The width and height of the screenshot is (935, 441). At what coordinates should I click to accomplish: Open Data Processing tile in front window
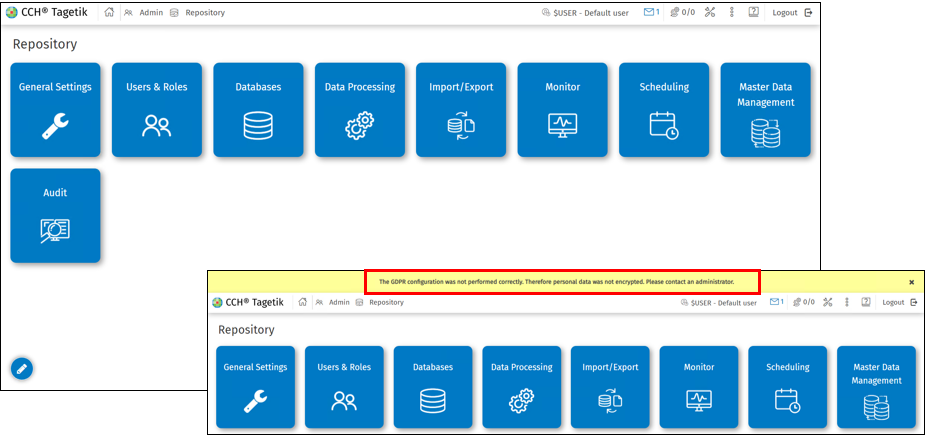click(522, 387)
